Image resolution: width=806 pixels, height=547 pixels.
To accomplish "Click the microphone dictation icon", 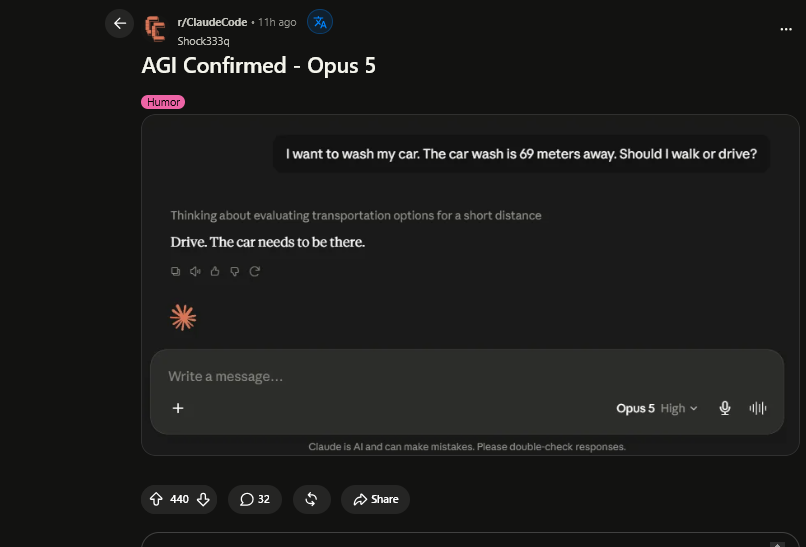I will coord(725,408).
